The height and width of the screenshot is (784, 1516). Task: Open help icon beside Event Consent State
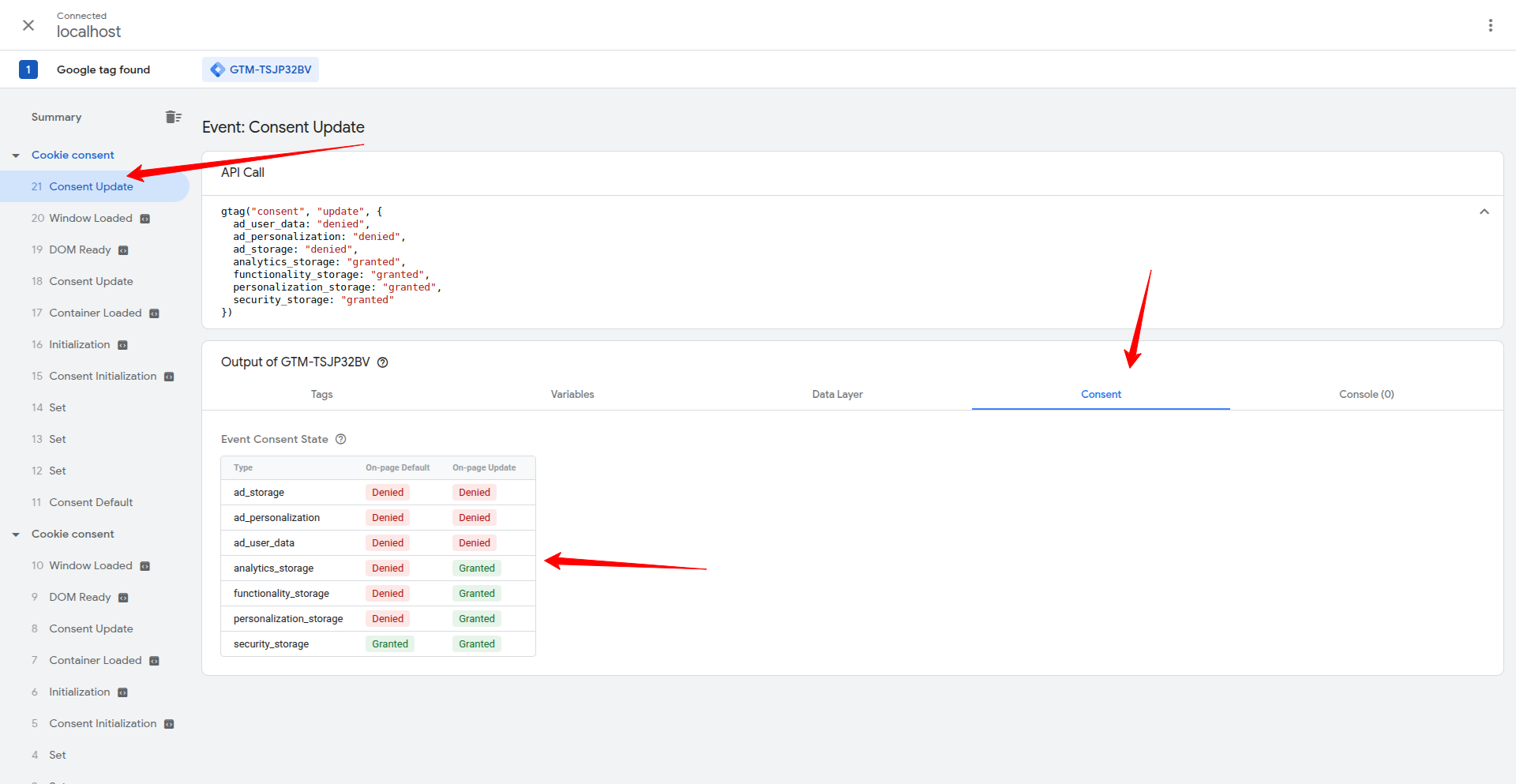coord(340,439)
